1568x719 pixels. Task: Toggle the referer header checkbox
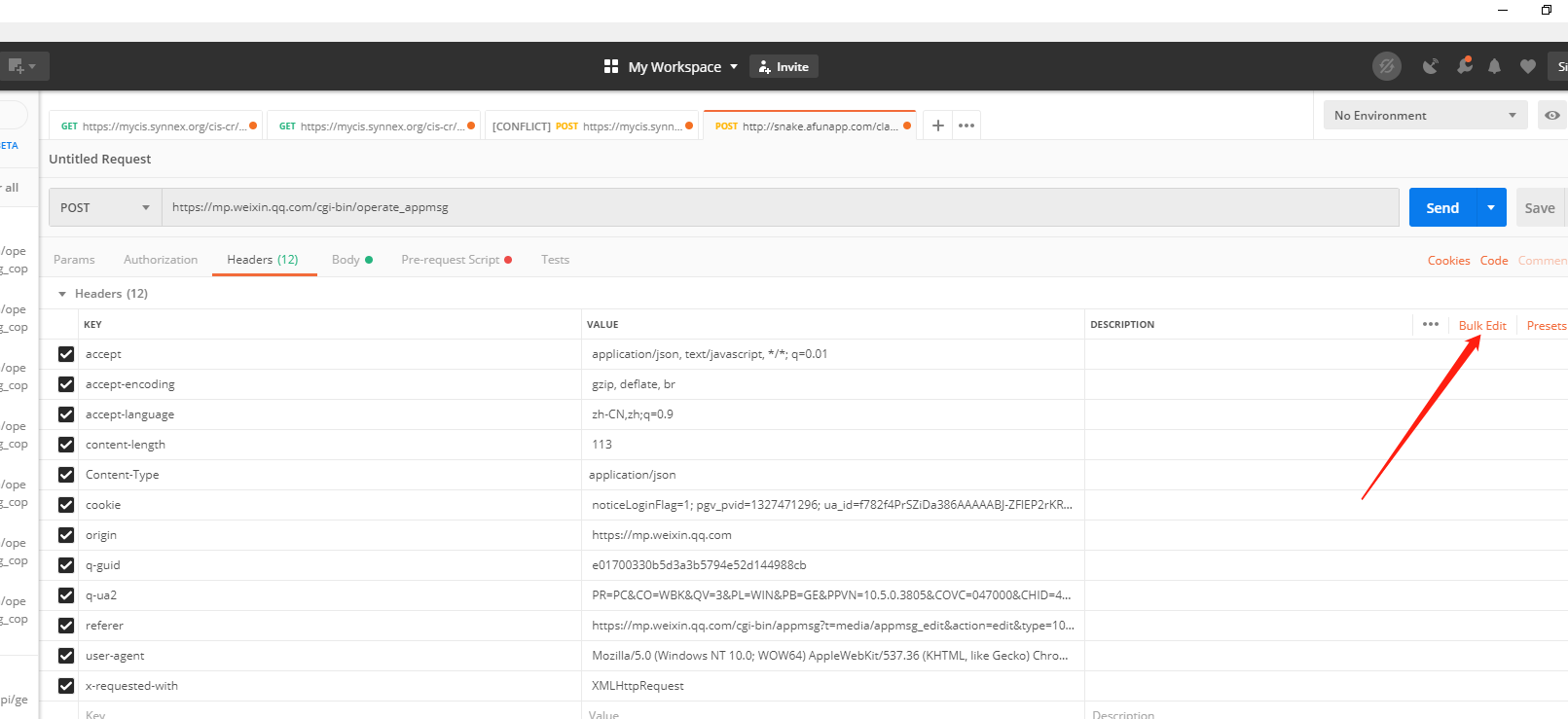(x=66, y=626)
